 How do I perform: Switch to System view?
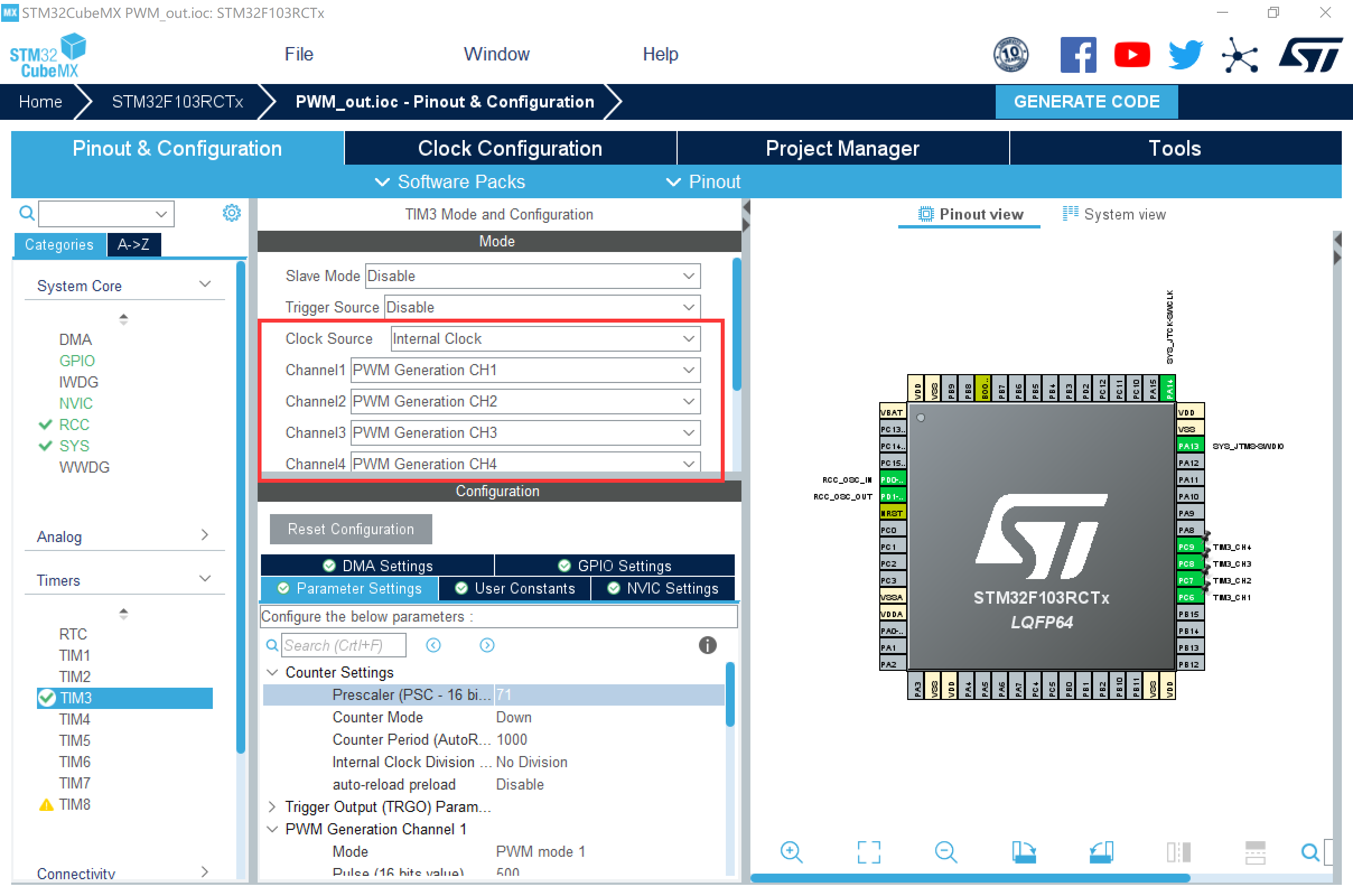pyautogui.click(x=1114, y=214)
